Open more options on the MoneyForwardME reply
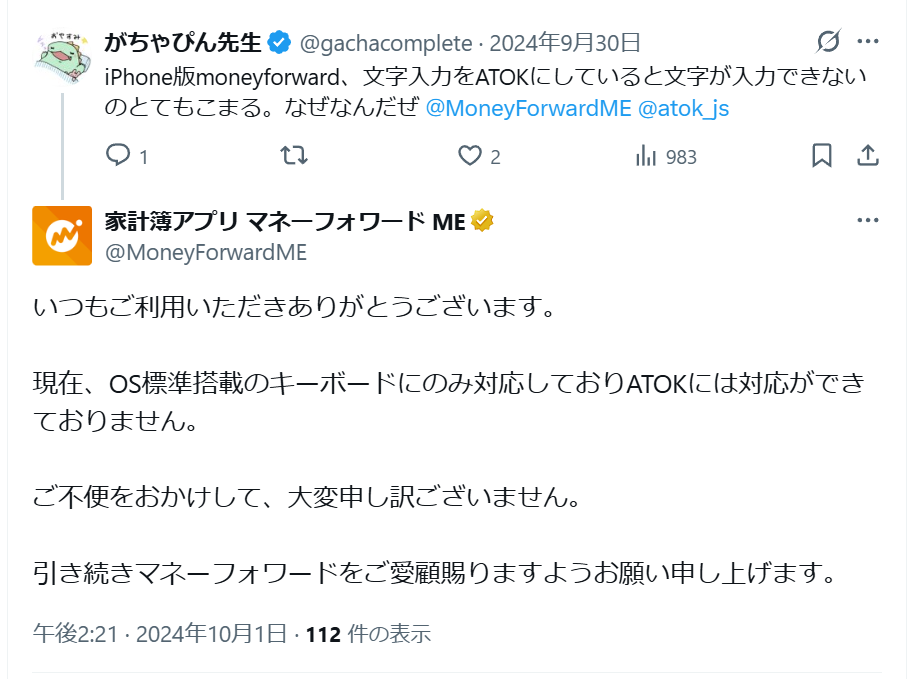 click(868, 221)
